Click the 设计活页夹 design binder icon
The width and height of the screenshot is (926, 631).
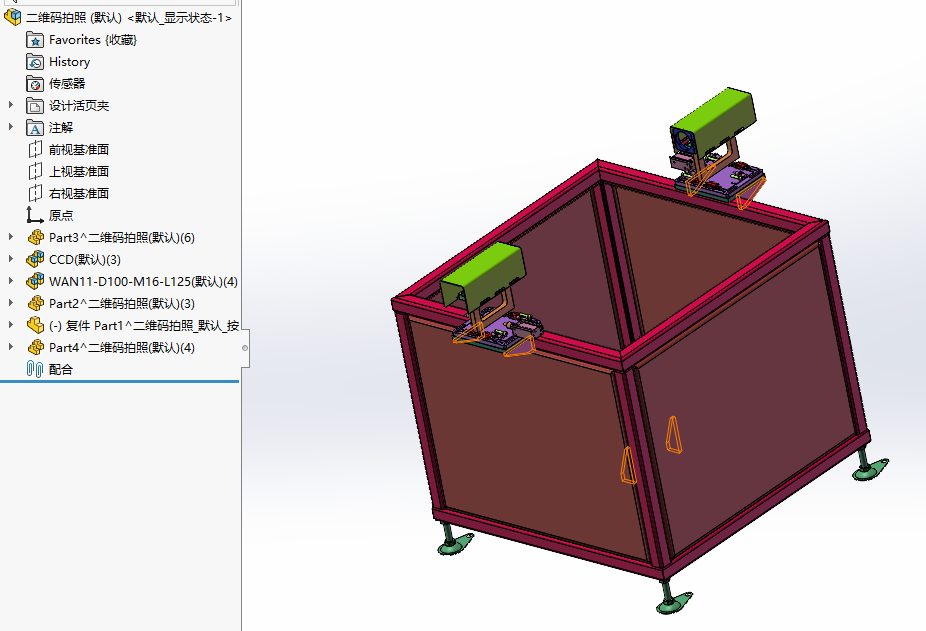[35, 106]
